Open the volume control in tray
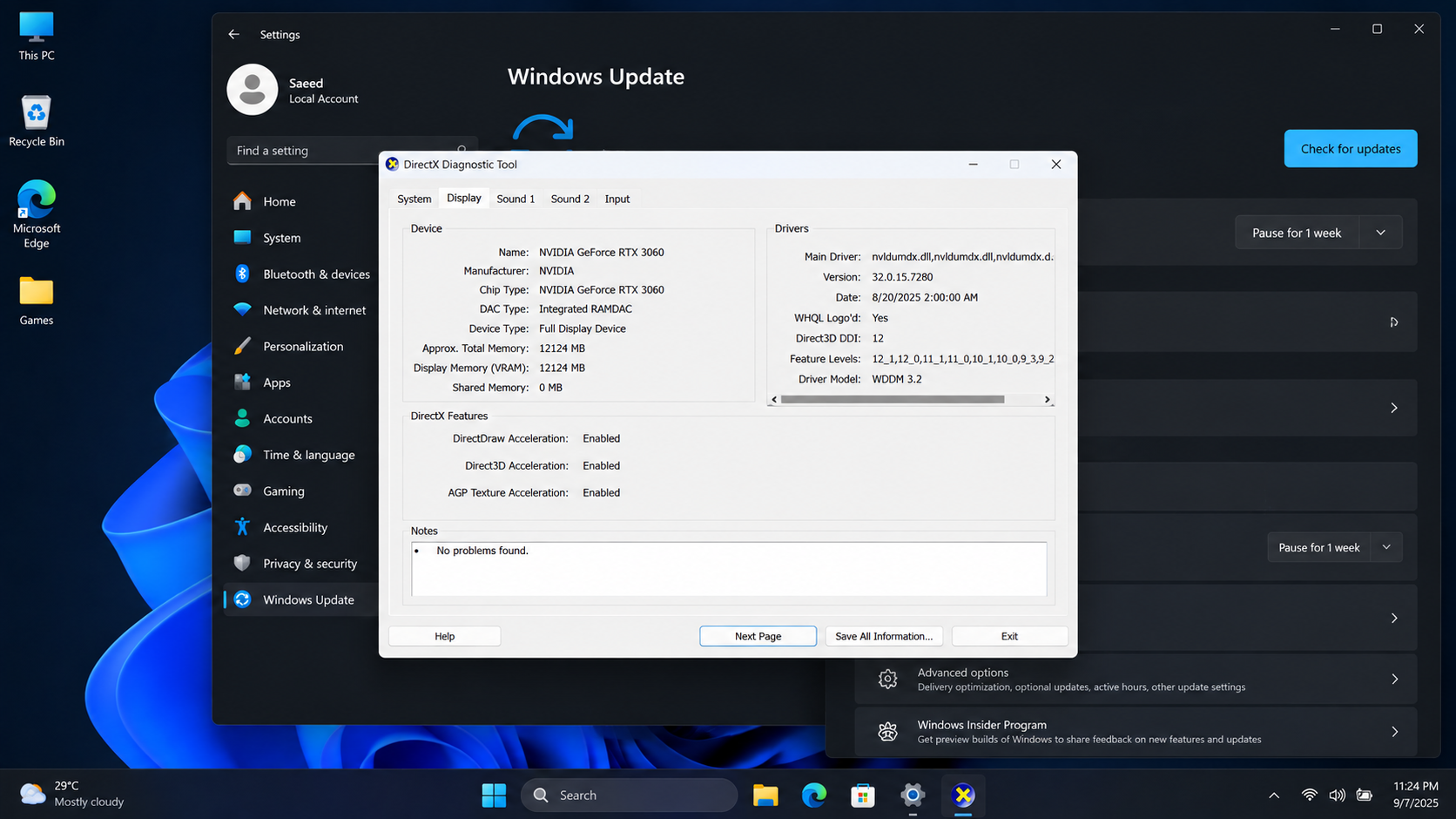 coord(1337,795)
